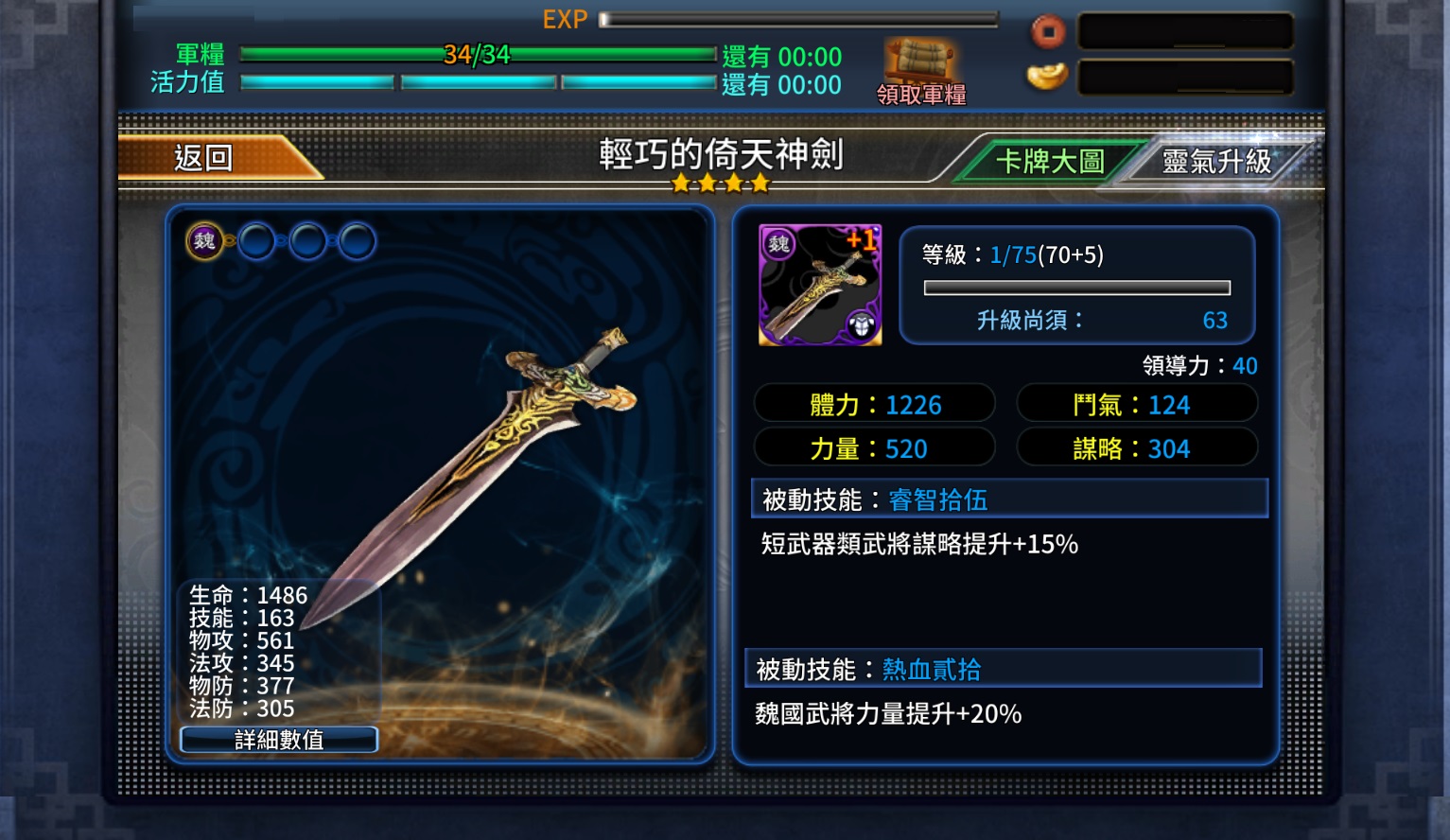
Task: Select passive skill header 熱血貳拾
Action: (x=1004, y=669)
